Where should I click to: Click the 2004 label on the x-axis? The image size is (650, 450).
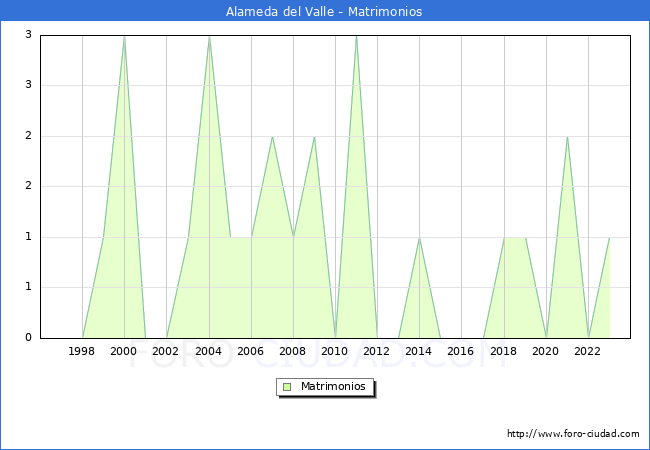[x=209, y=351]
